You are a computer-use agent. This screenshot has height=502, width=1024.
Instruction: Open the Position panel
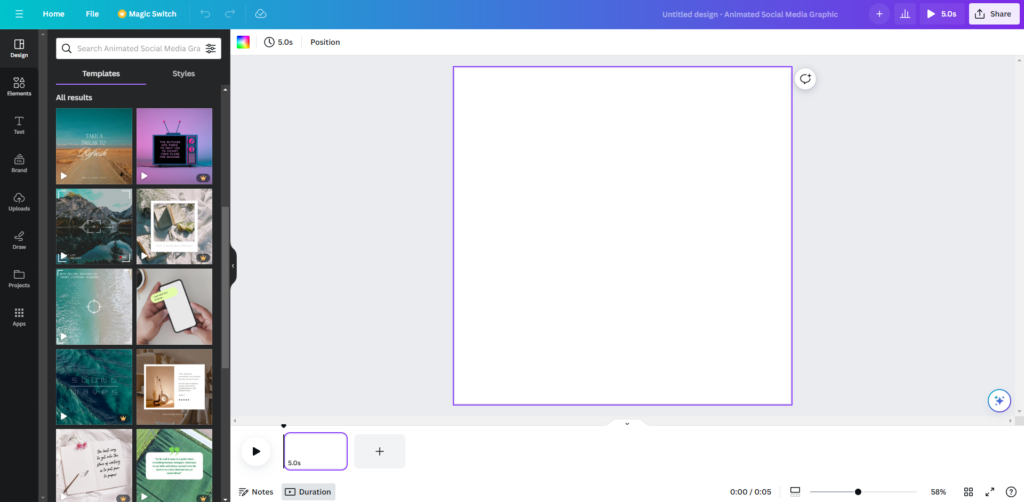point(325,42)
